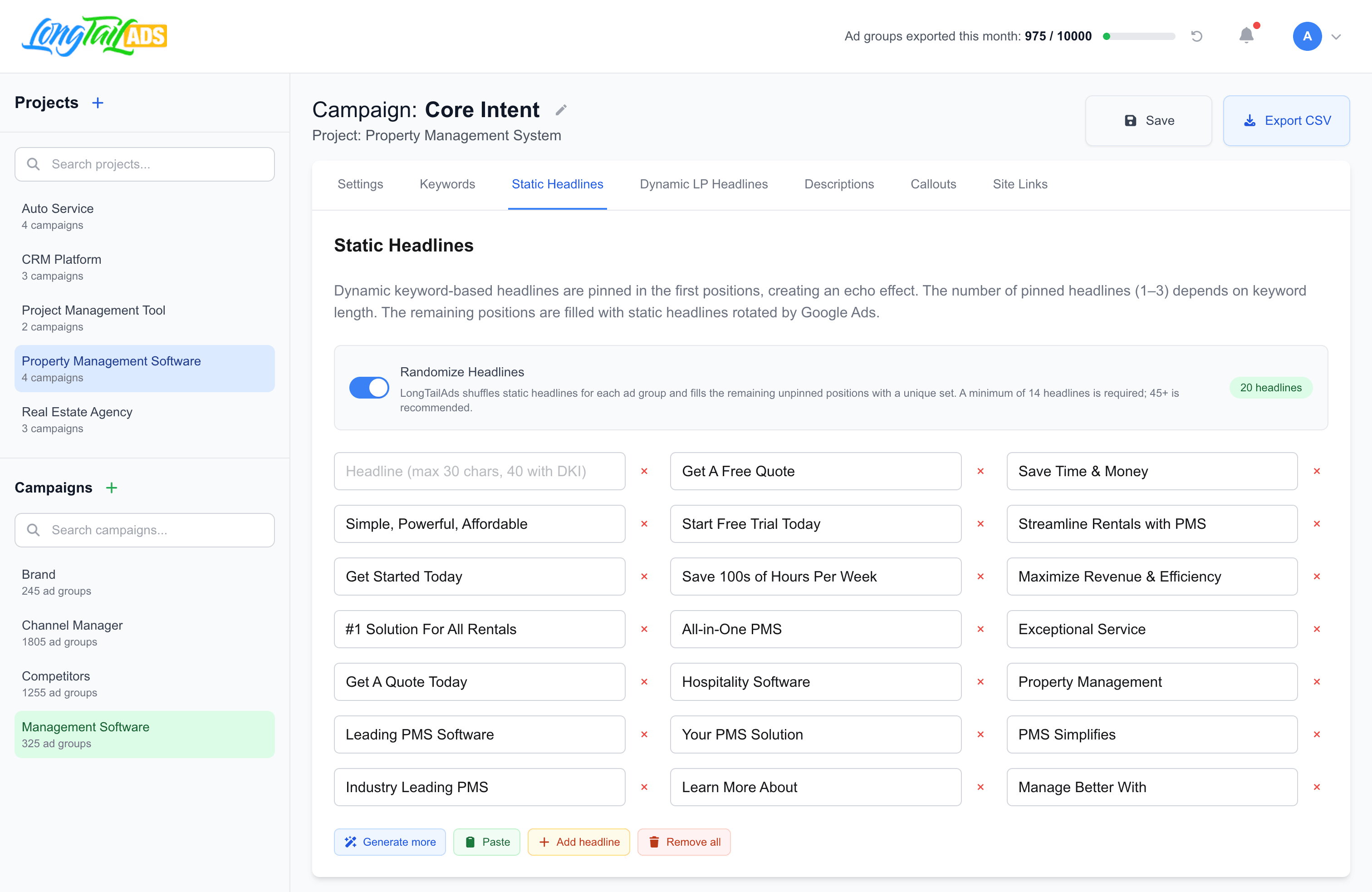Open the Management Software campaign
Screen dimensions: 1372x892
[145, 734]
